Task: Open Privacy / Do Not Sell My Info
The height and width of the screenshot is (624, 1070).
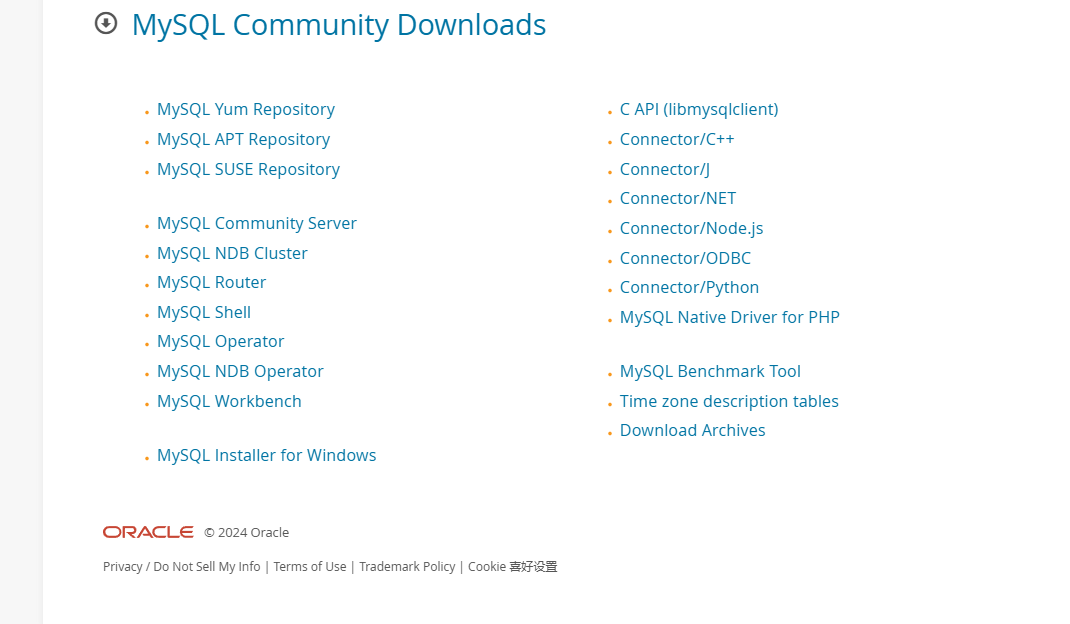Action: [x=182, y=567]
